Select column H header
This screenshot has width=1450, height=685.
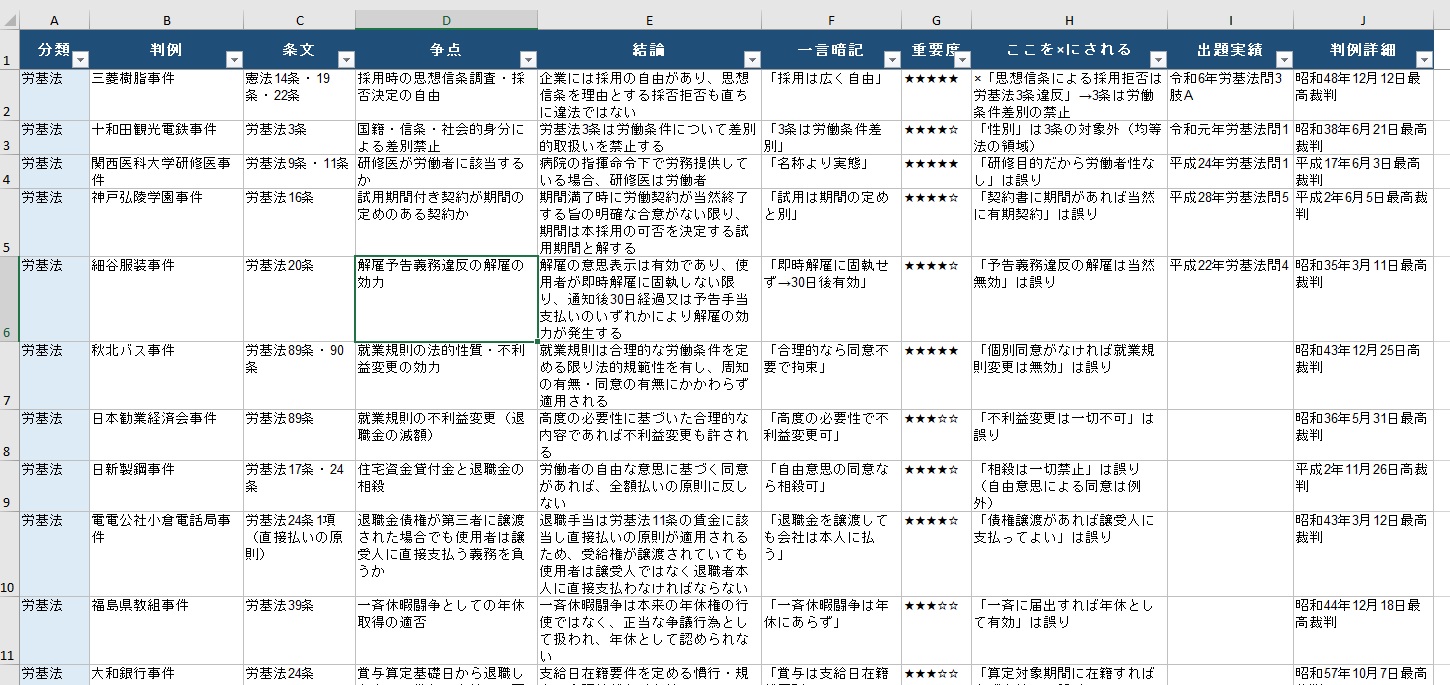(1069, 20)
